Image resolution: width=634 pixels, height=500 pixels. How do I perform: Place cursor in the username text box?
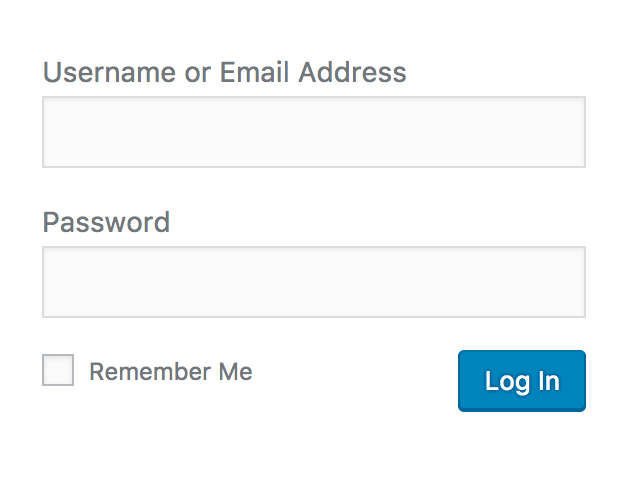pyautogui.click(x=313, y=132)
